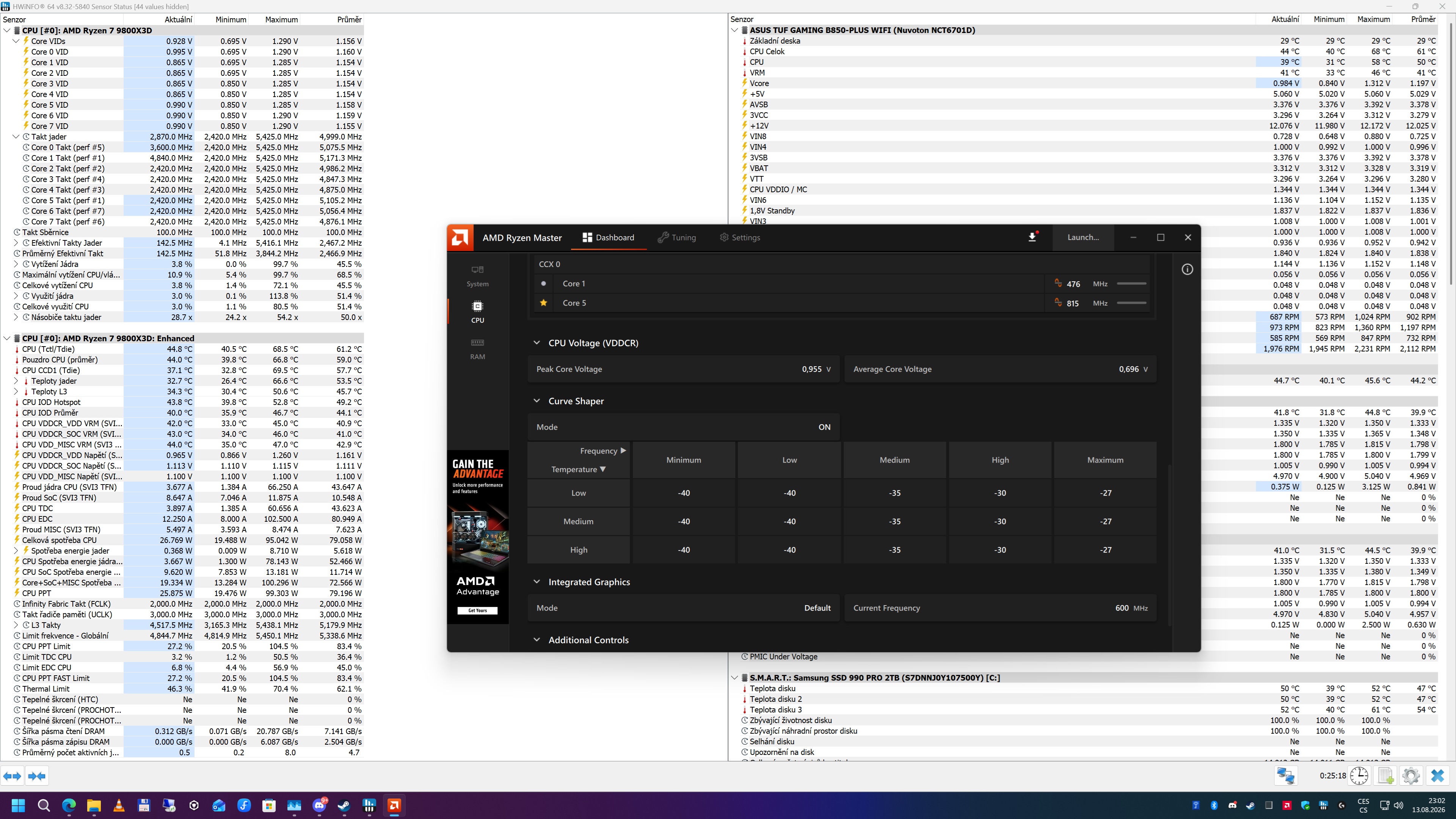1456x819 pixels.
Task: Collapse the Additional Controls section
Action: click(537, 640)
